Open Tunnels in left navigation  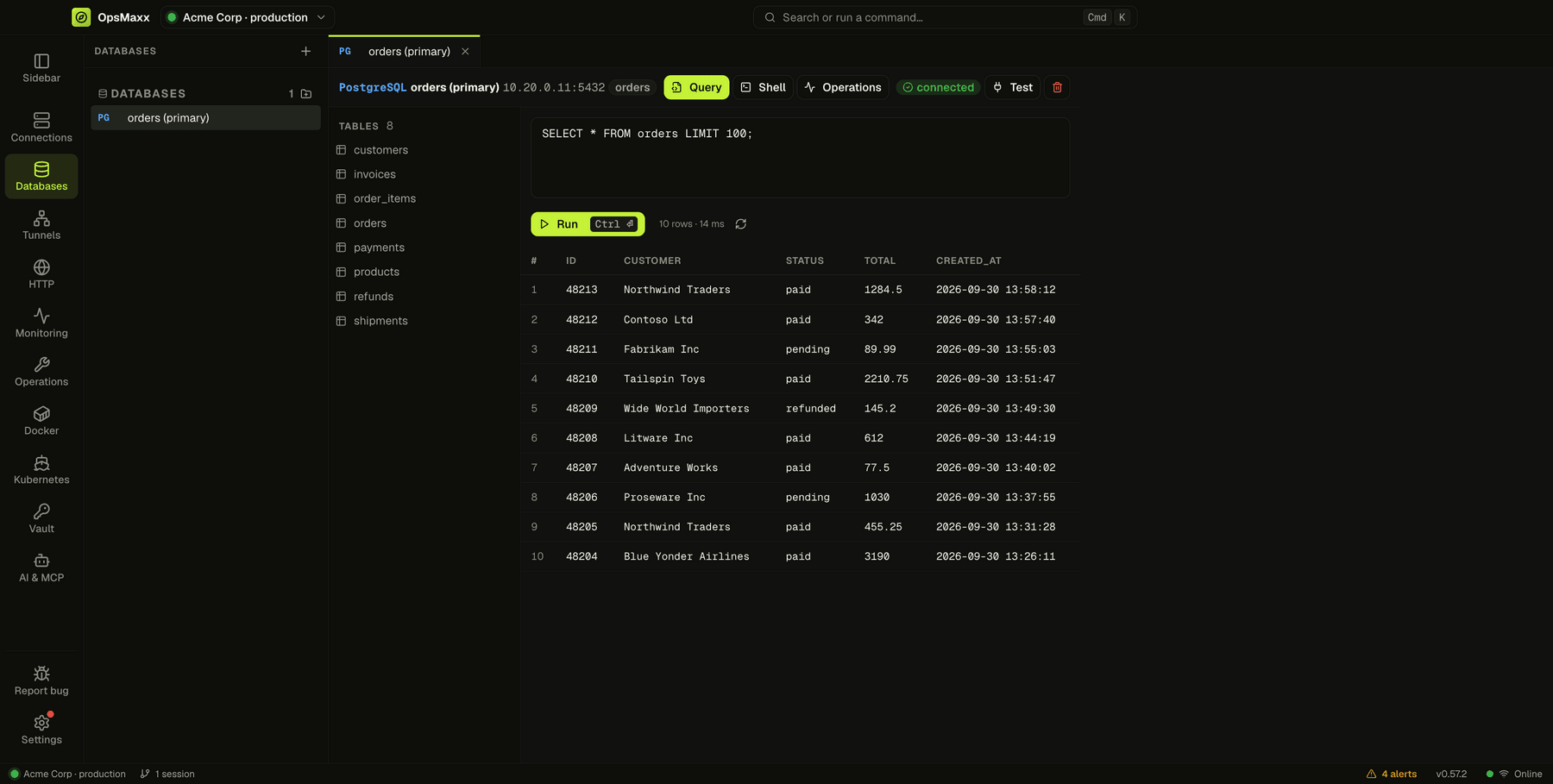[41, 225]
